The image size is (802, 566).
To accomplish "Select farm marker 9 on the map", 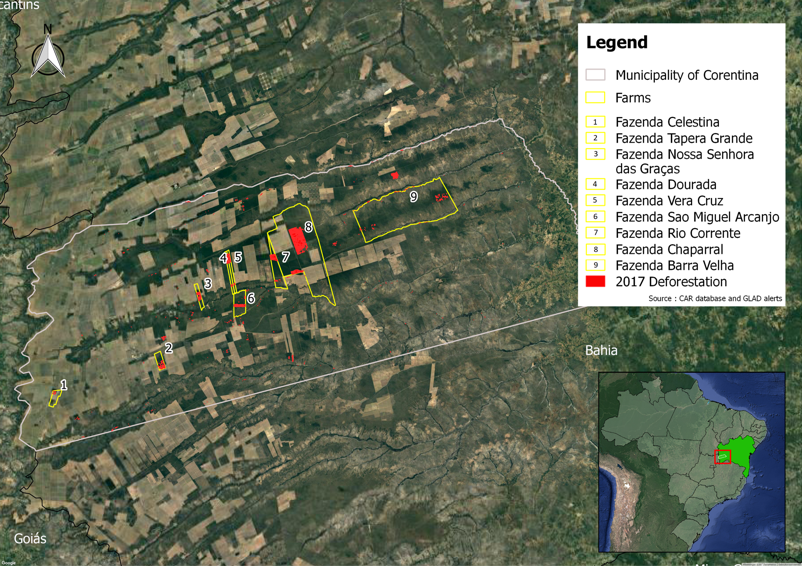I will tap(413, 197).
